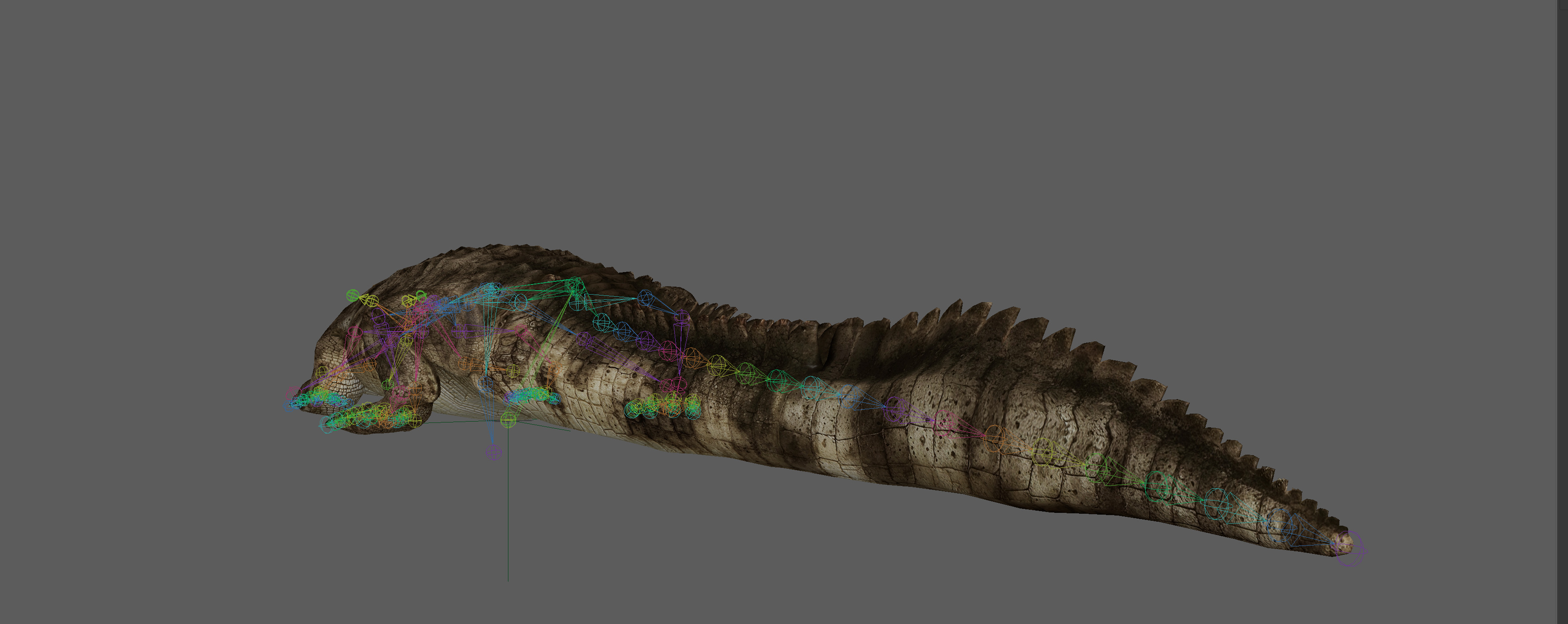The image size is (1568, 624).
Task: Pick the bright green joint above the snout
Action: 353,295
